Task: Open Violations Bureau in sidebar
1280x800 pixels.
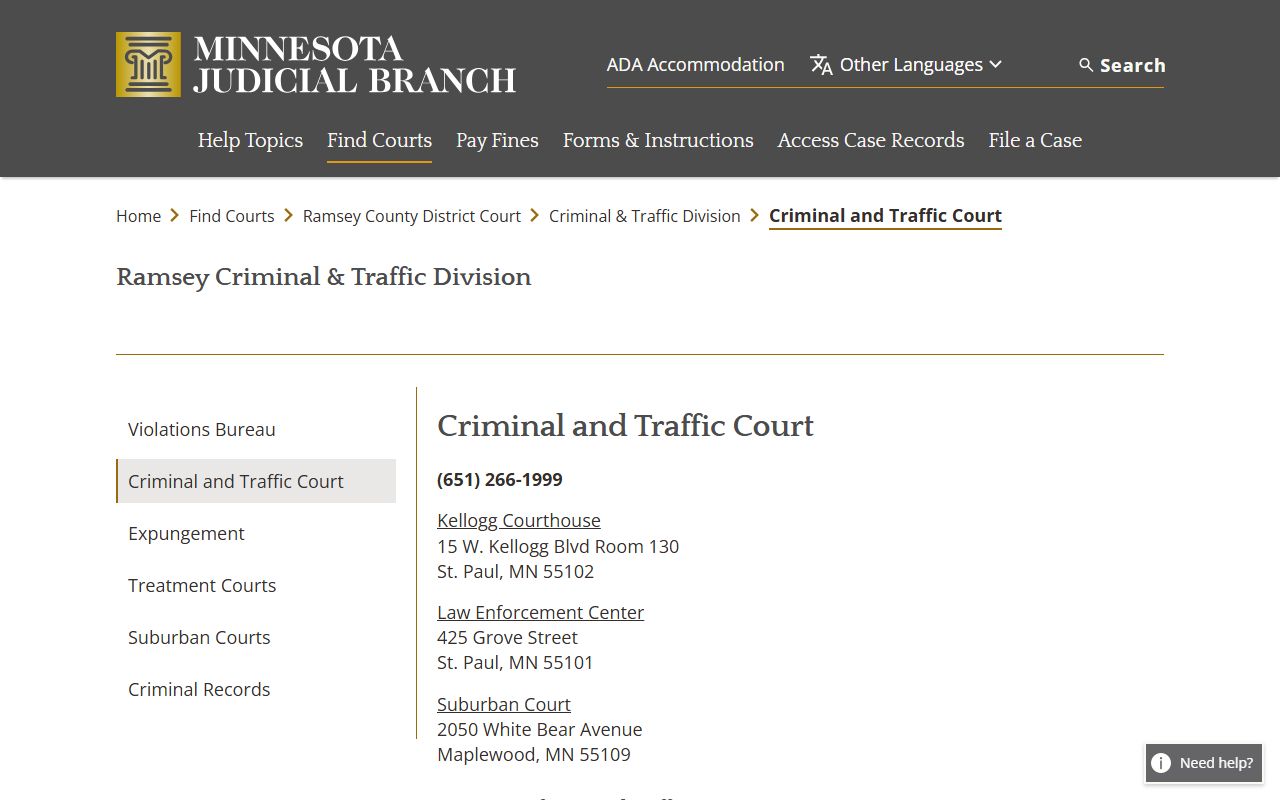Action: coord(256,429)
